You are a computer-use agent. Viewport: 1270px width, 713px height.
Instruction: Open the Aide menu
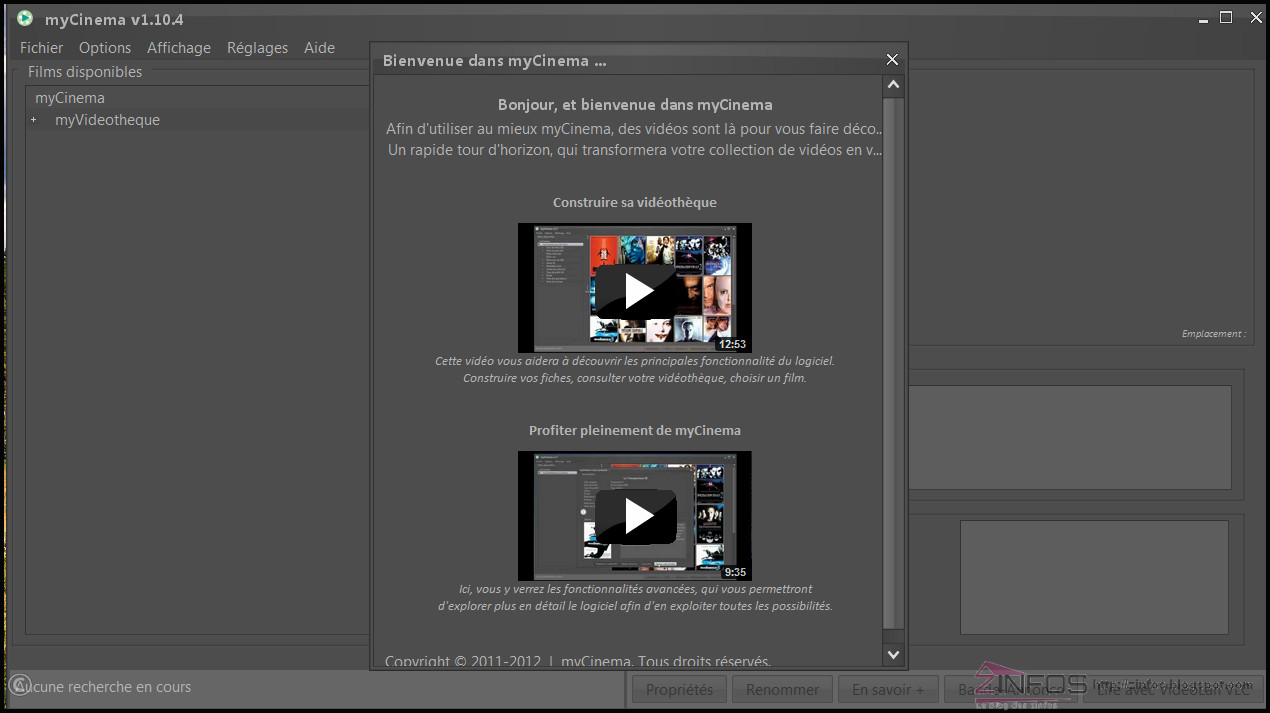click(x=319, y=47)
